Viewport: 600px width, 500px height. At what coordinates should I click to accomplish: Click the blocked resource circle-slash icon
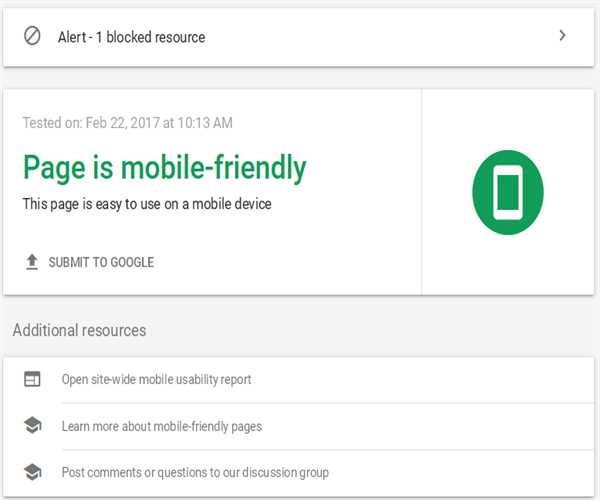pyautogui.click(x=32, y=36)
